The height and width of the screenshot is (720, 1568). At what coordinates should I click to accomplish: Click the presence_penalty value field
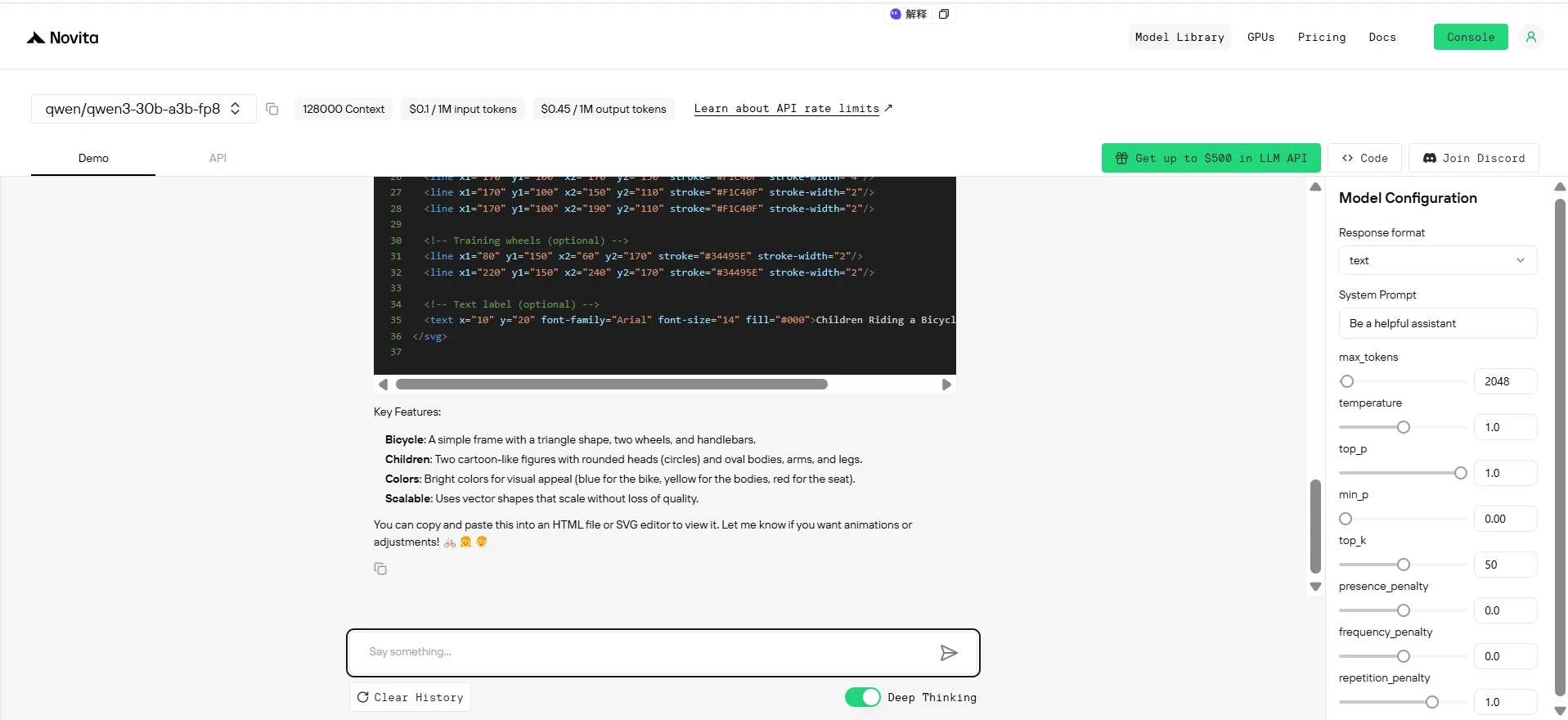[x=1505, y=610]
